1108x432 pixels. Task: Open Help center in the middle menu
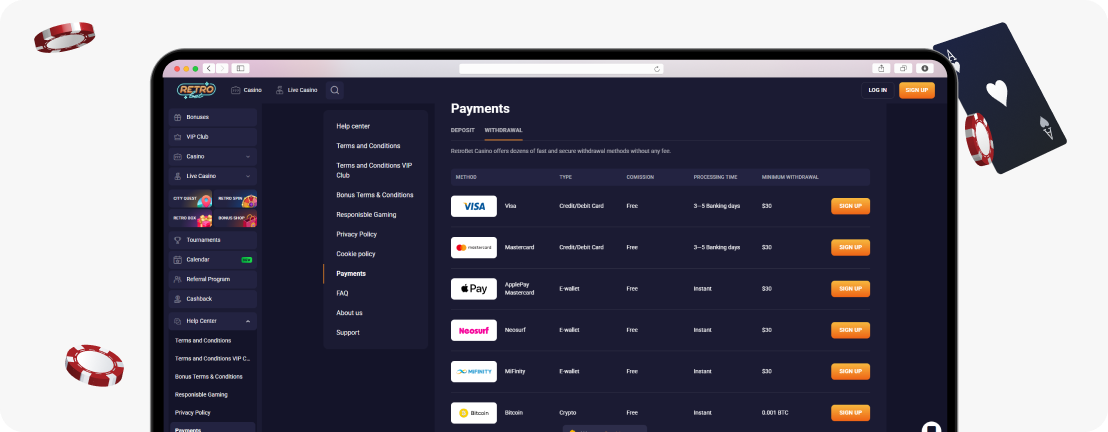pos(353,127)
